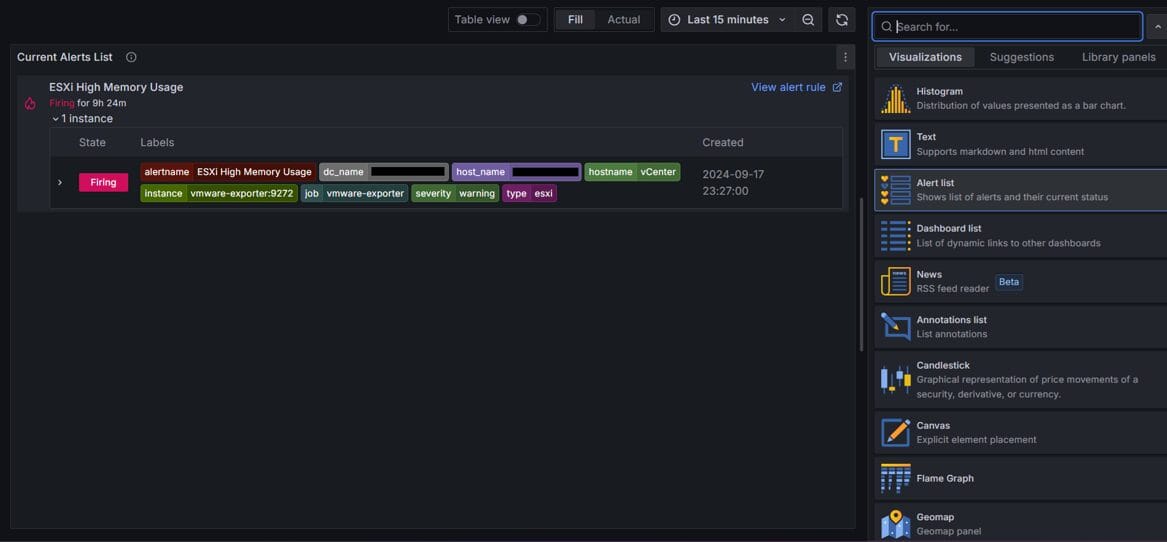Switch to the Visualizations tab
Viewport: 1167px width, 542px height.
pyautogui.click(x=925, y=57)
